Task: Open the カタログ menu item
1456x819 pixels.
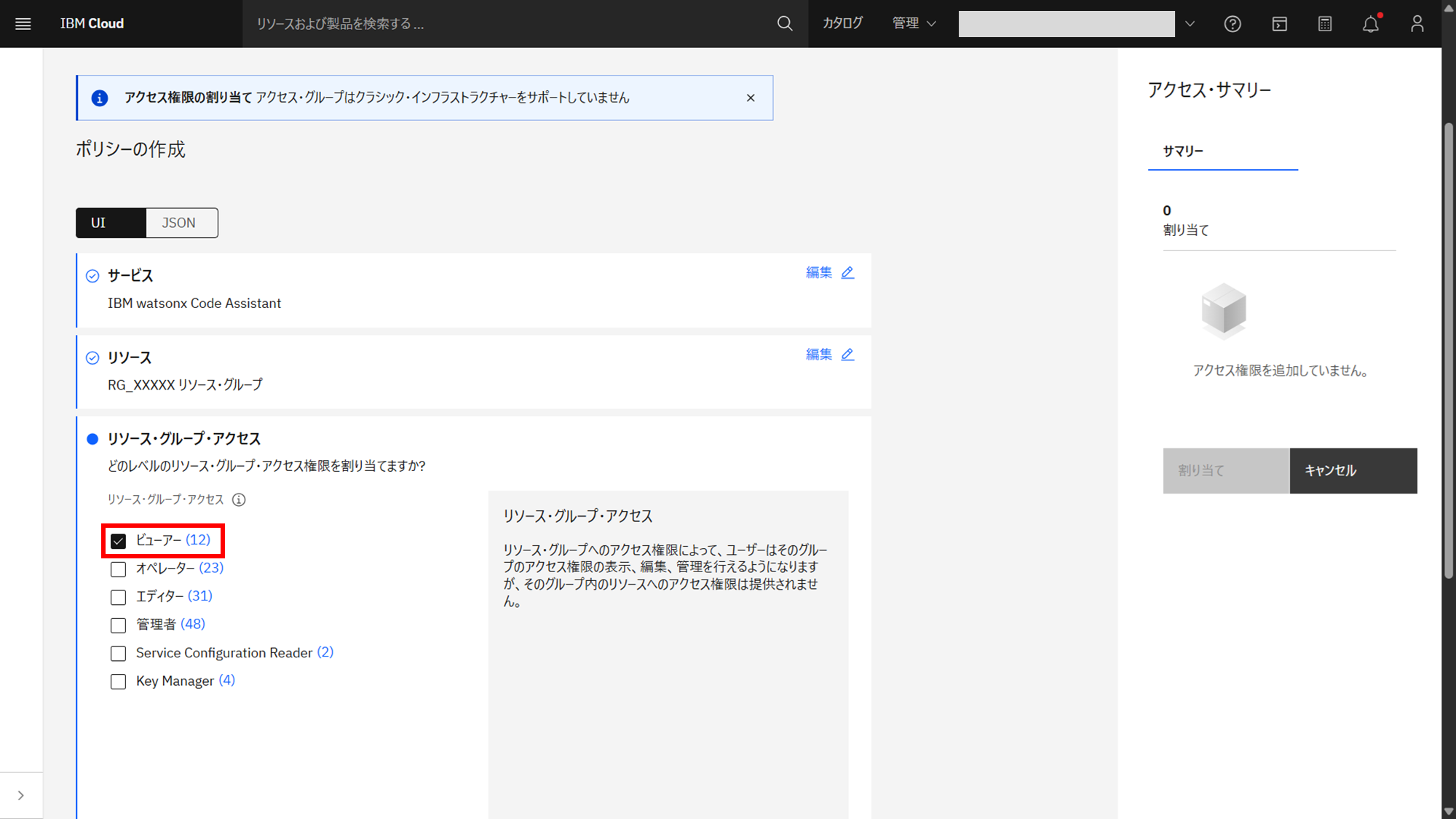Action: 842,24
